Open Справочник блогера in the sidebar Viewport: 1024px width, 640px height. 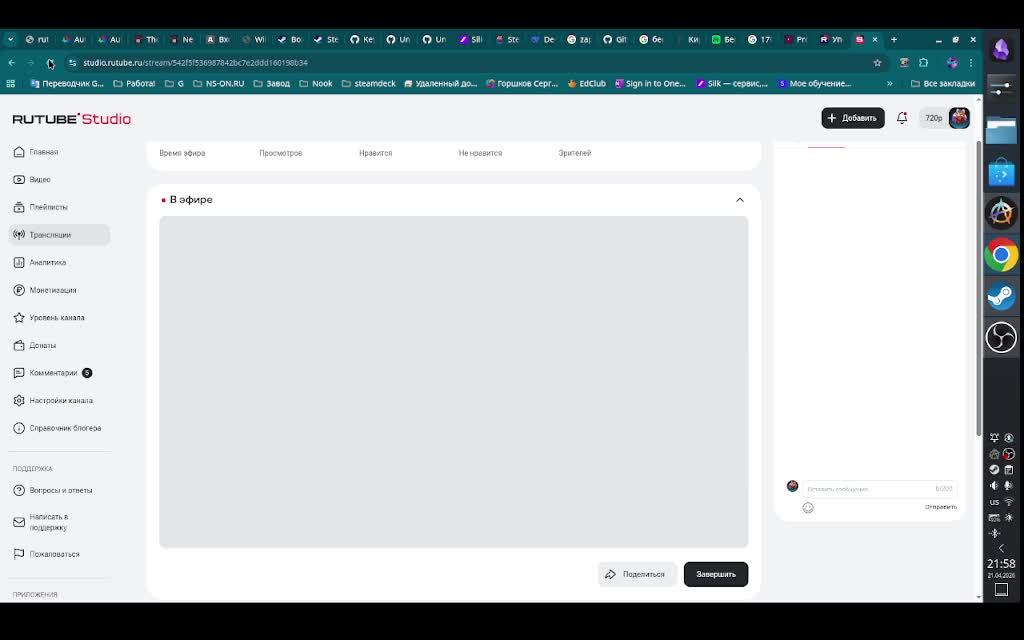pyautogui.click(x=57, y=428)
